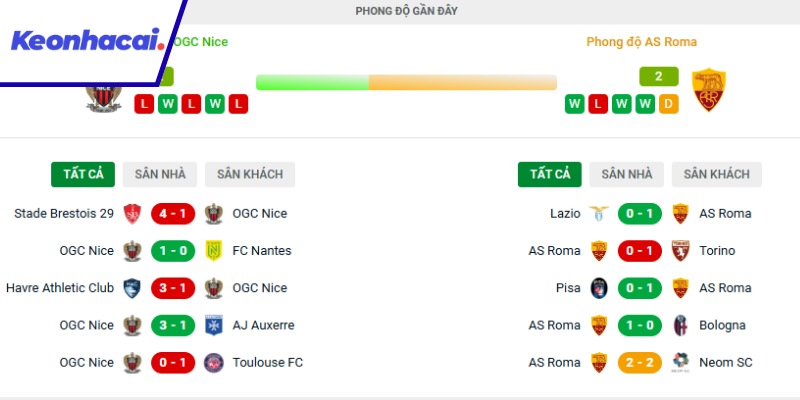The image size is (800, 400).
Task: Click the AJ Auxerre team badge
Action: (213, 325)
